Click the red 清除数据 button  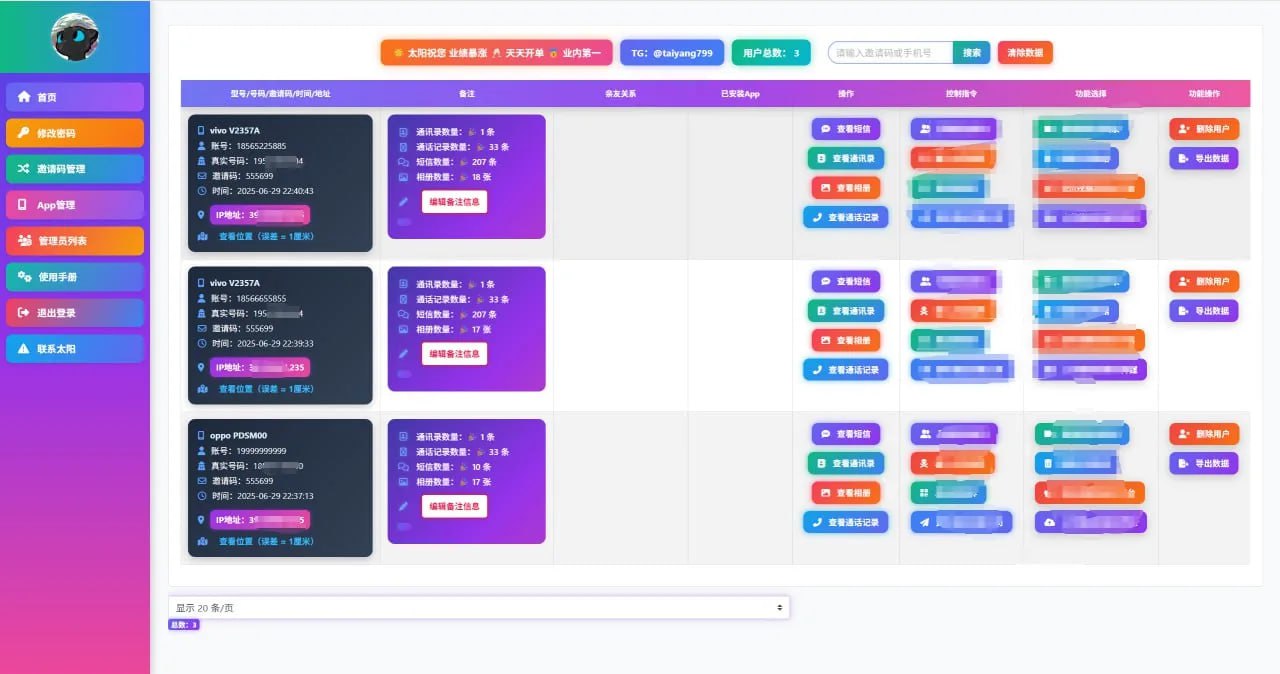[1025, 53]
